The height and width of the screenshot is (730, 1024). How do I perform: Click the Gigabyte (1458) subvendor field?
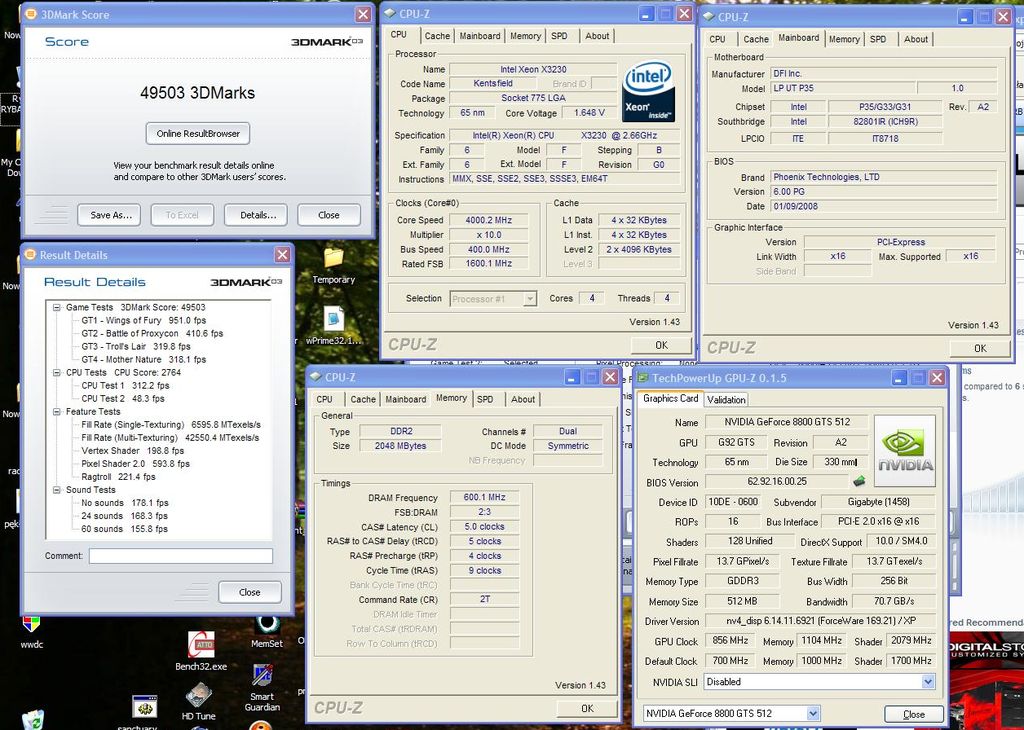(878, 501)
